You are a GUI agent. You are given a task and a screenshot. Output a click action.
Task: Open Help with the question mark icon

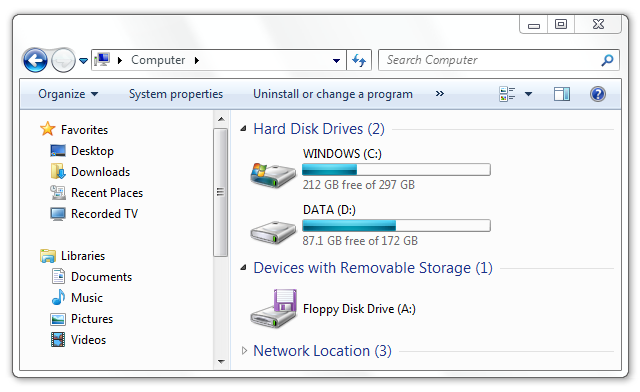598,94
